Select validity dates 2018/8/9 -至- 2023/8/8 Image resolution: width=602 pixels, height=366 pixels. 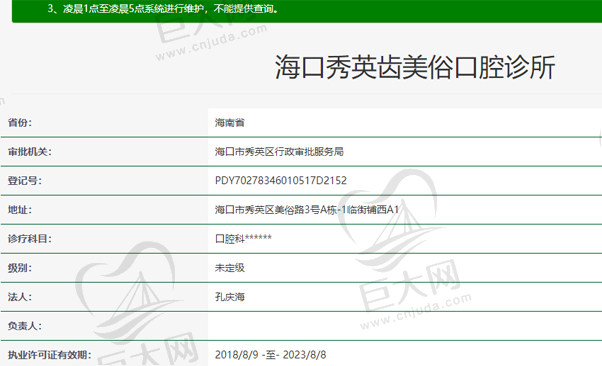point(270,355)
